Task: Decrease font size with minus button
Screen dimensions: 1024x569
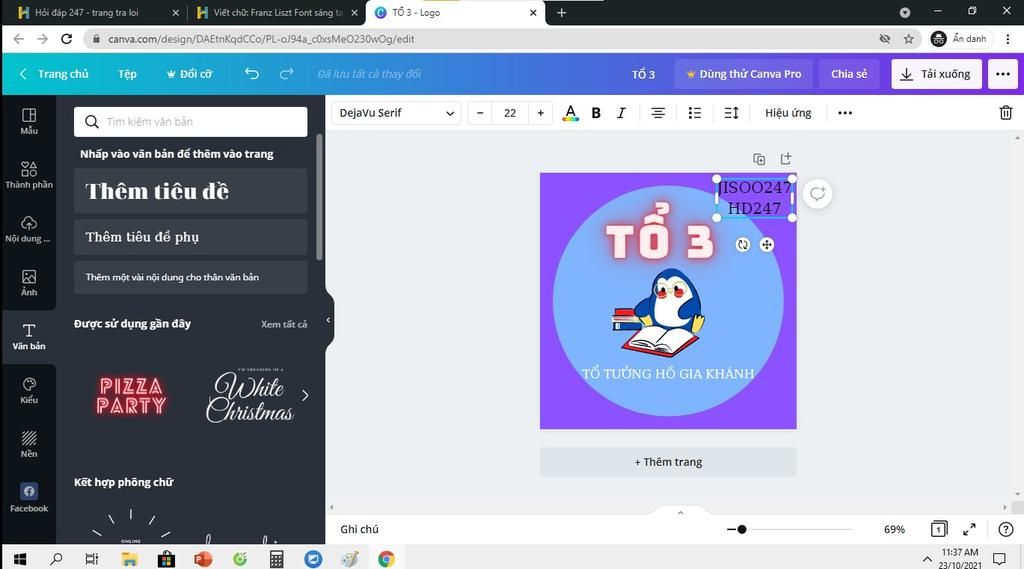Action: pyautogui.click(x=480, y=113)
